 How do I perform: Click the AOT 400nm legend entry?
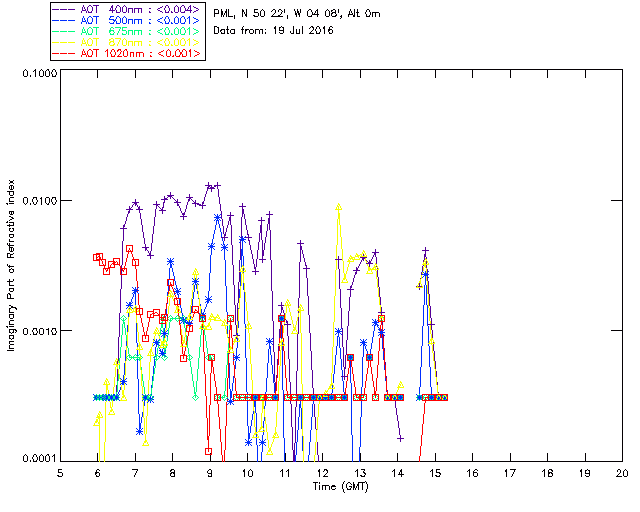[x=127, y=9]
